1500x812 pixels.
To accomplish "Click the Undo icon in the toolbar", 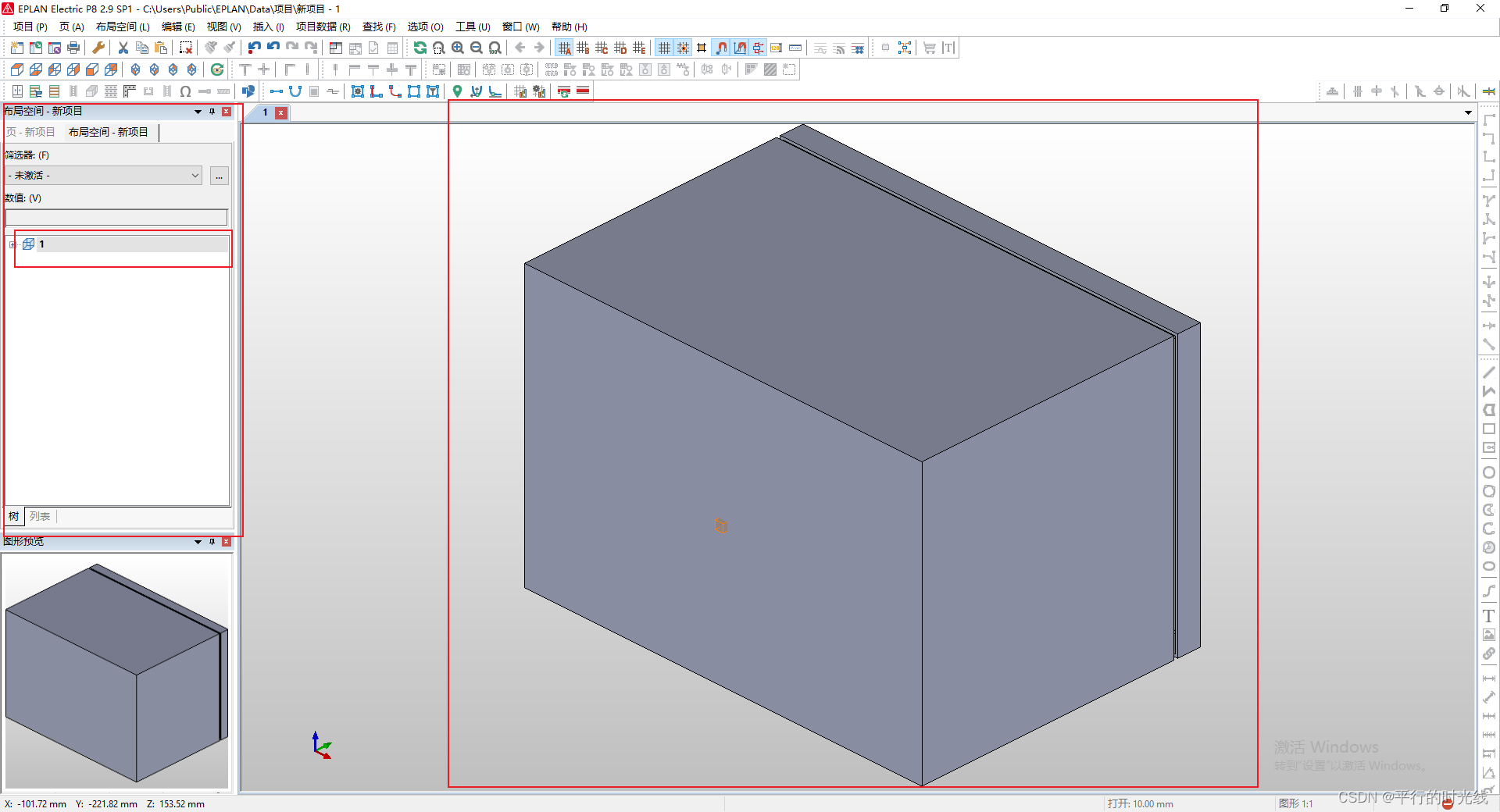I will click(253, 48).
